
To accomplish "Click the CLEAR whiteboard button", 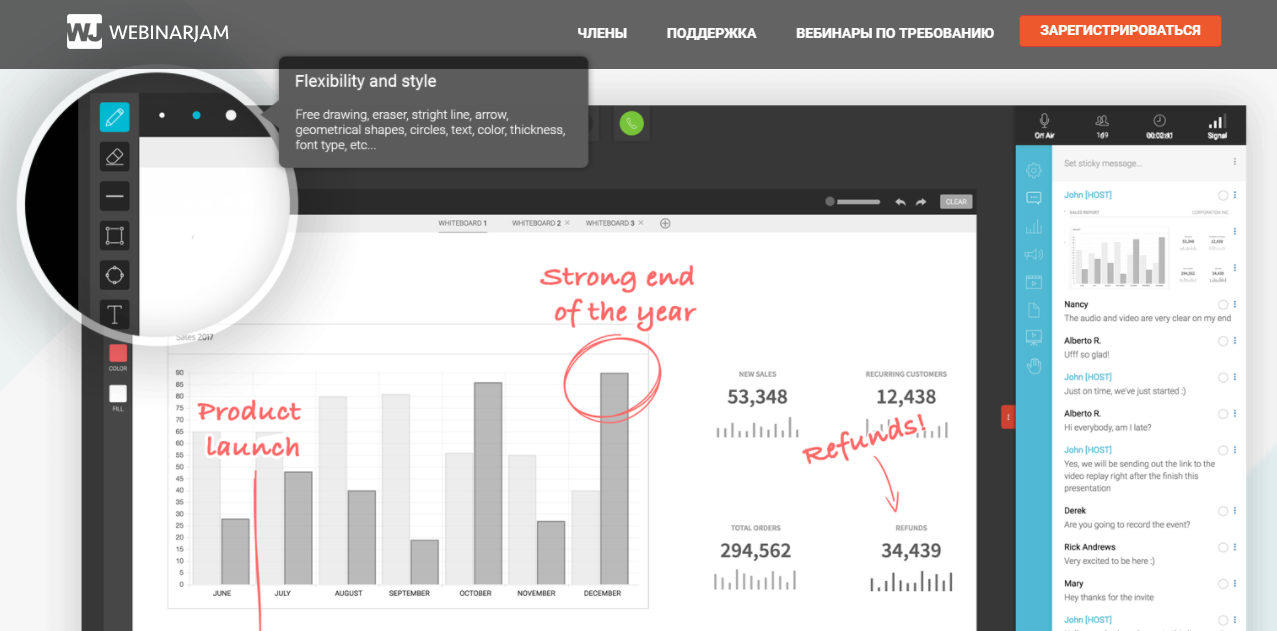I will click(956, 201).
